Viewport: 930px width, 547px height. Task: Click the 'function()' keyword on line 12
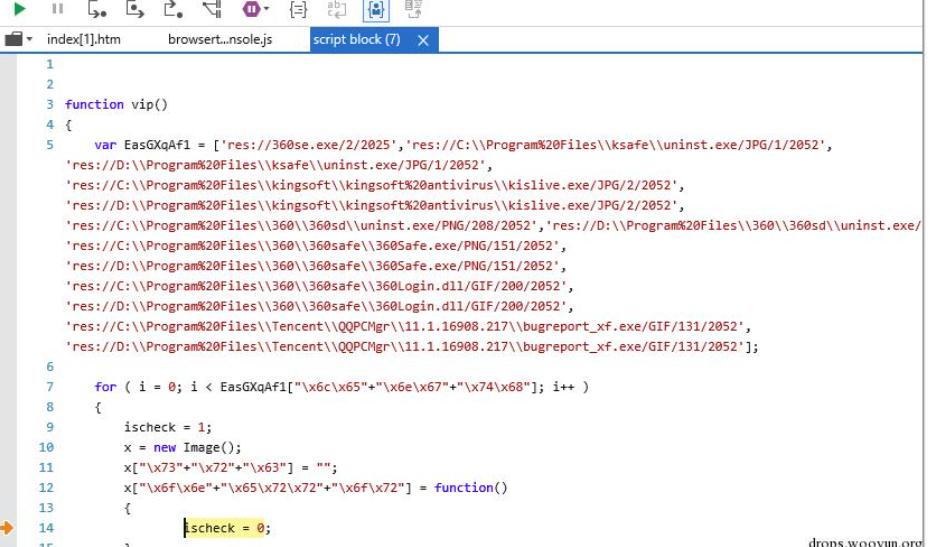point(471,488)
